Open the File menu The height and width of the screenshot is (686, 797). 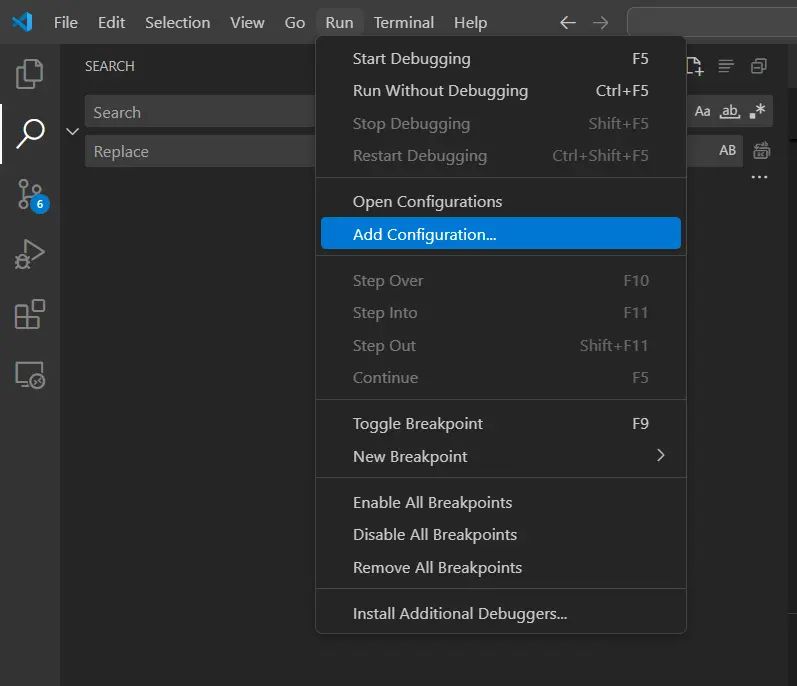point(66,22)
